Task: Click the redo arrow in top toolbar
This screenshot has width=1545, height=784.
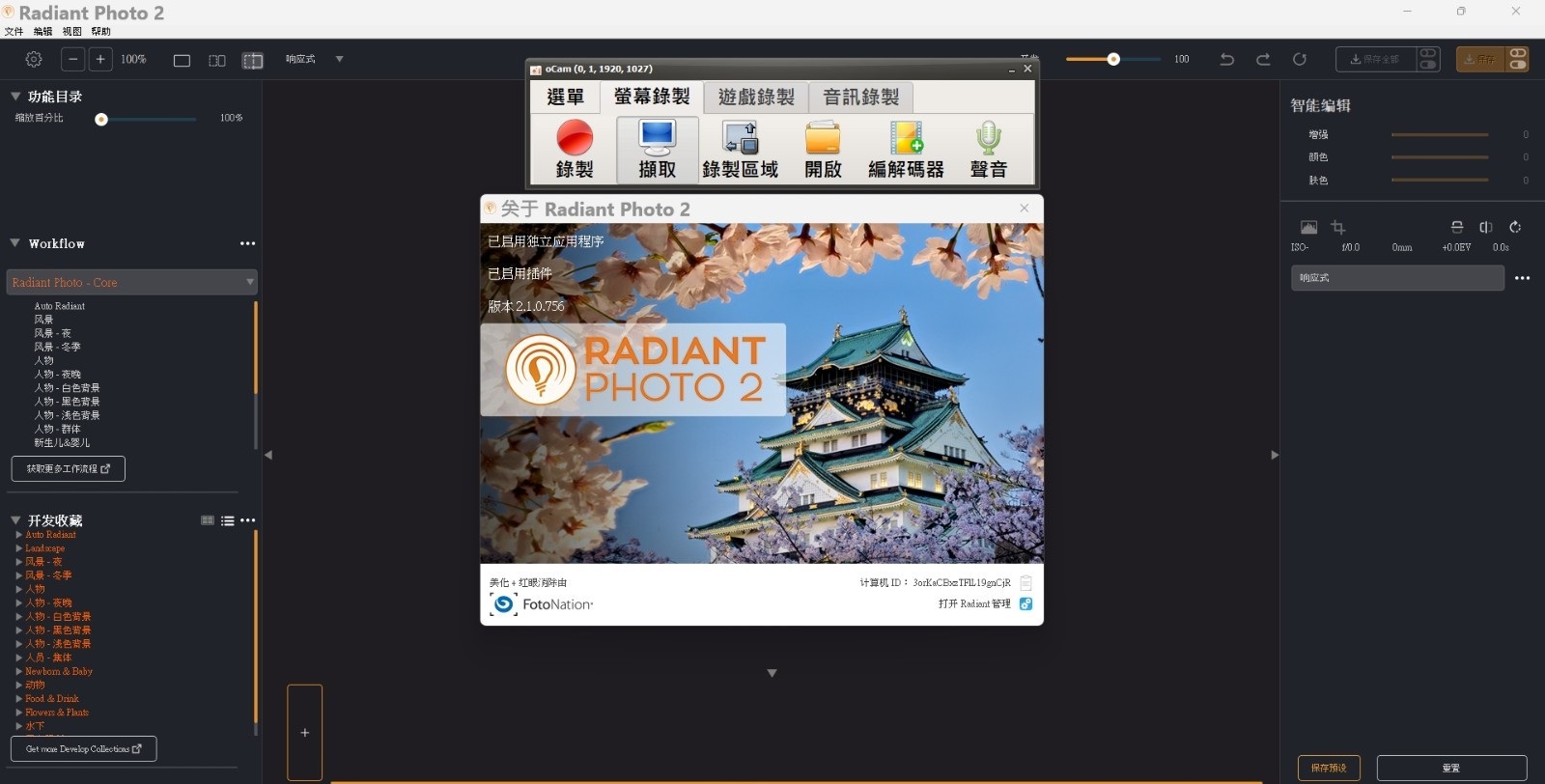Action: coord(1263,60)
